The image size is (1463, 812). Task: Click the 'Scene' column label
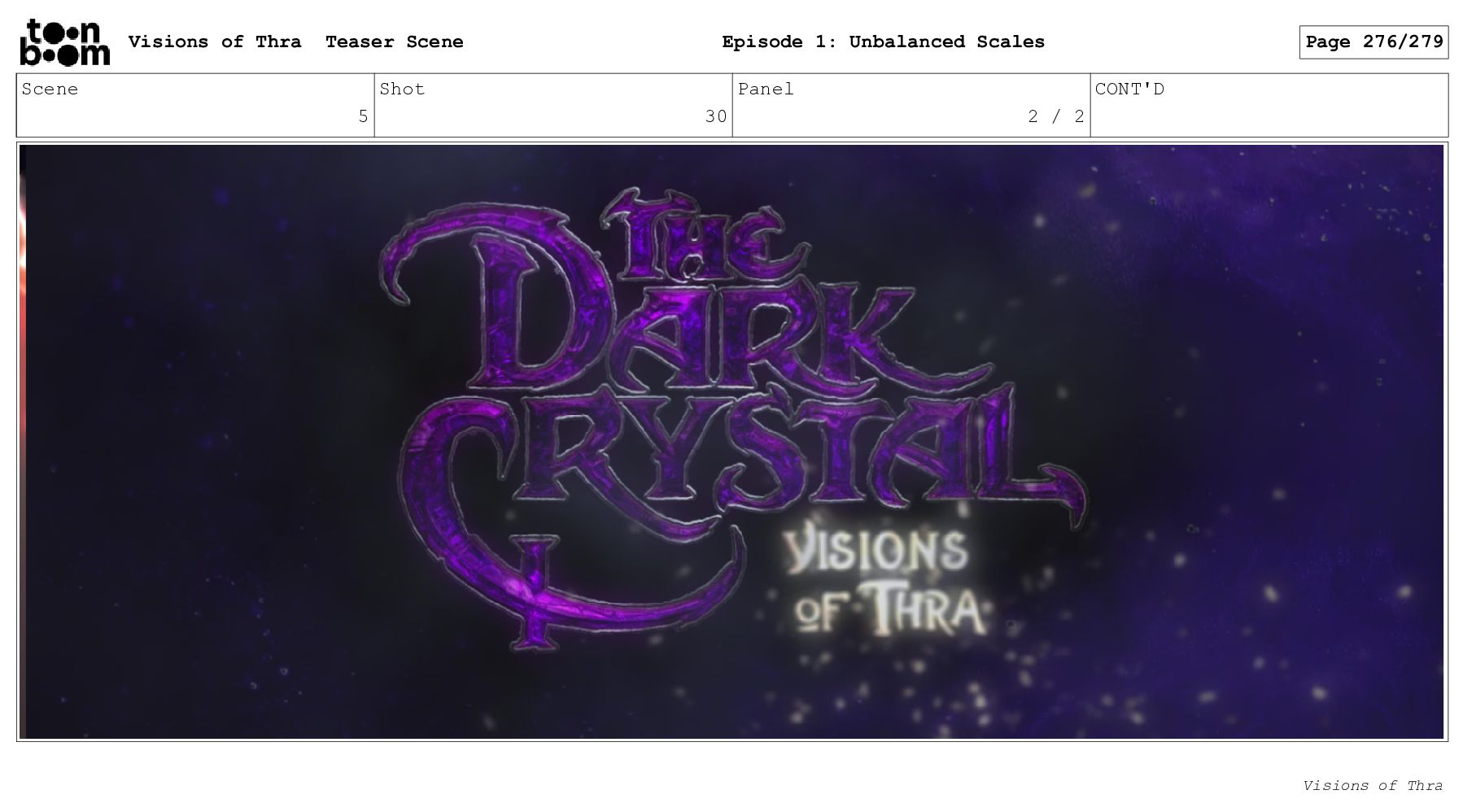pos(50,89)
